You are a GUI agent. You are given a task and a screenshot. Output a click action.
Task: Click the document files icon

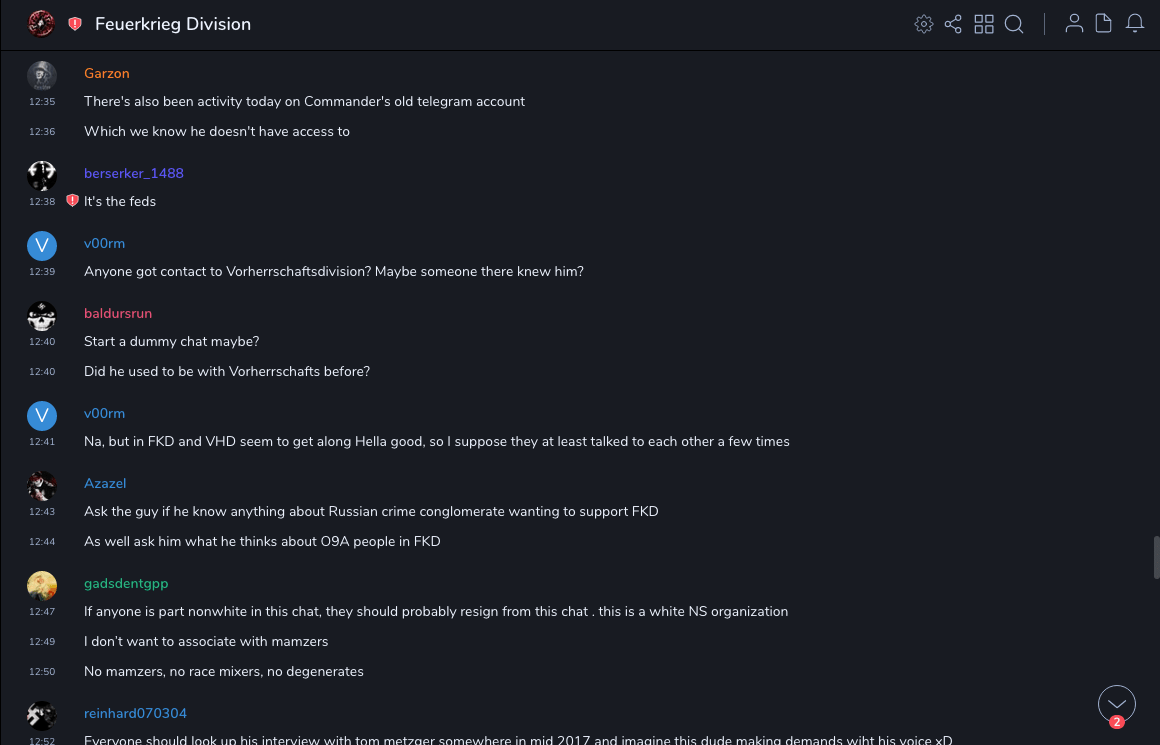pos(1104,24)
